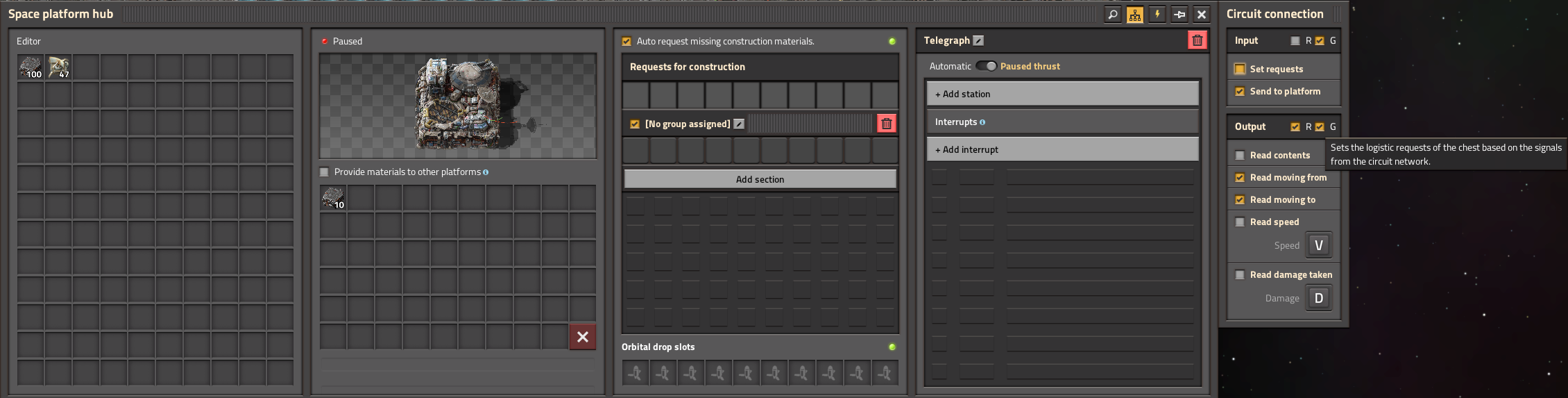Click the wire connection icon in title bar
This screenshot has width=1568, height=398.
pos(1179,14)
